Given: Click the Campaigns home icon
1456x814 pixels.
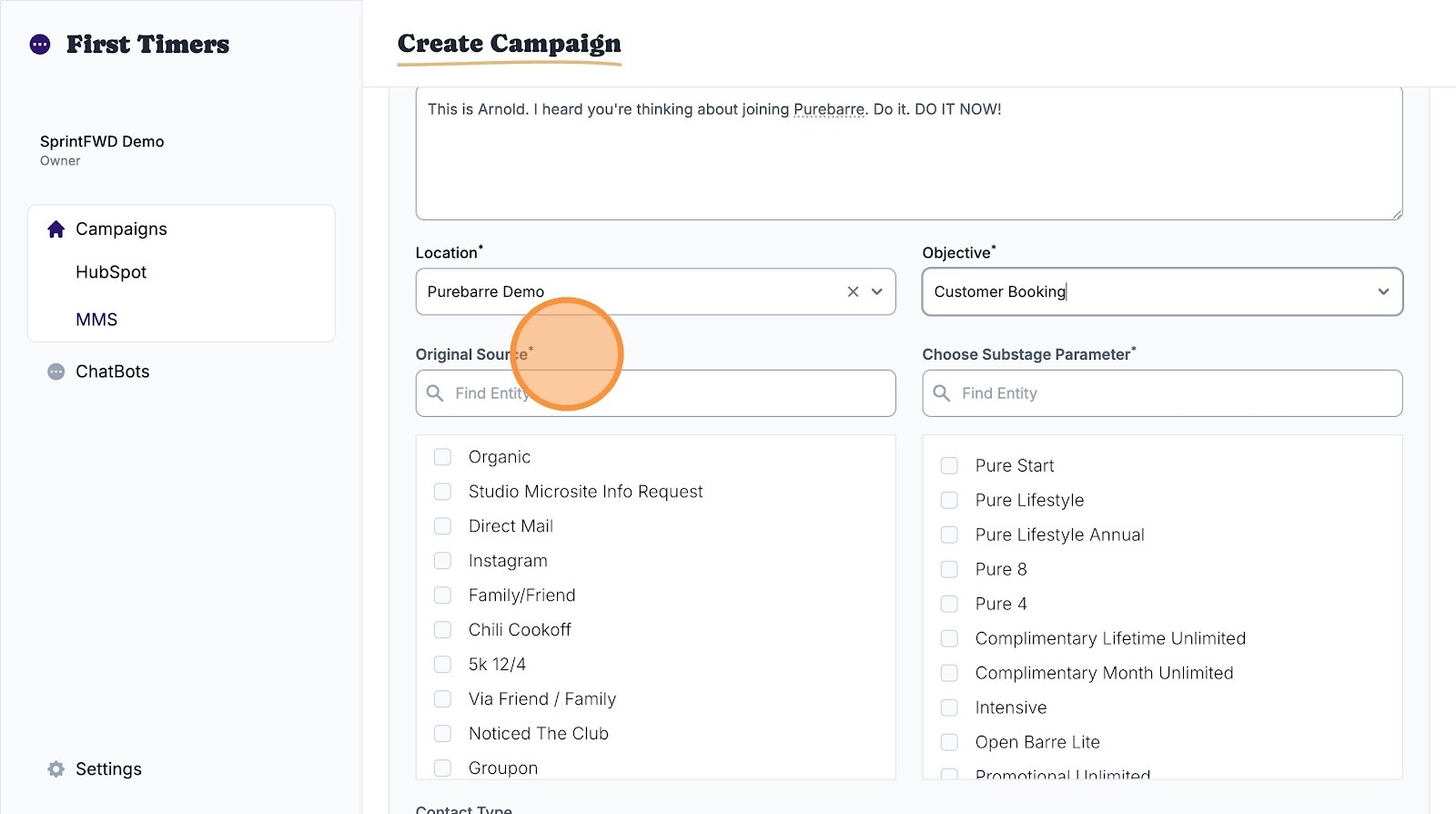Looking at the screenshot, I should click(56, 229).
